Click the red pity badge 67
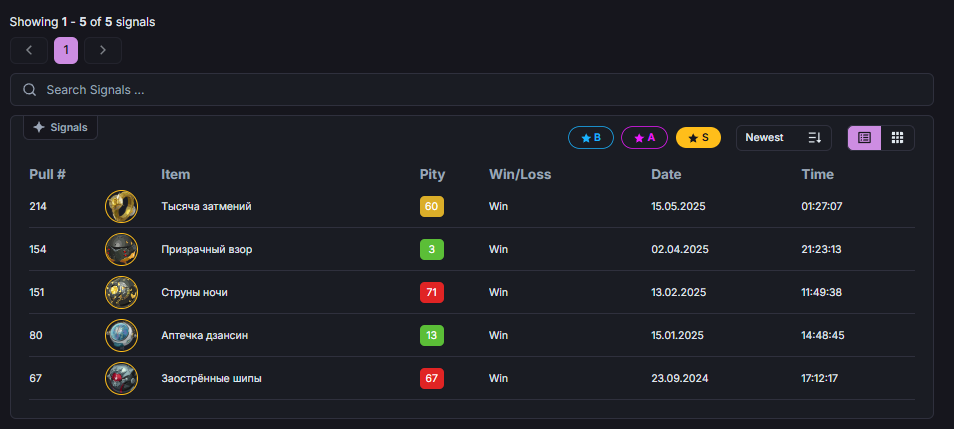 pos(431,378)
